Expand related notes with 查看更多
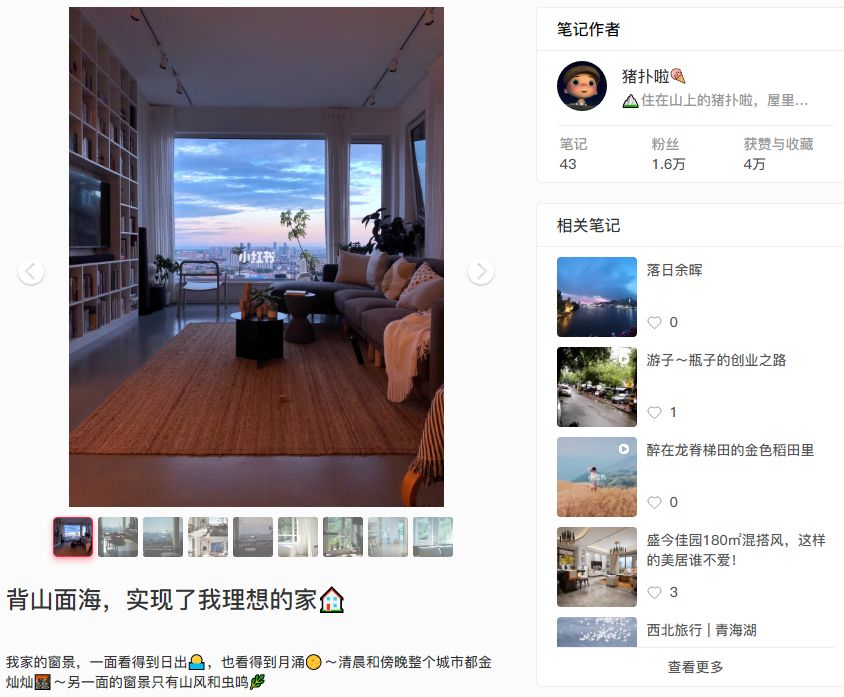This screenshot has height=697, width=844. click(695, 667)
